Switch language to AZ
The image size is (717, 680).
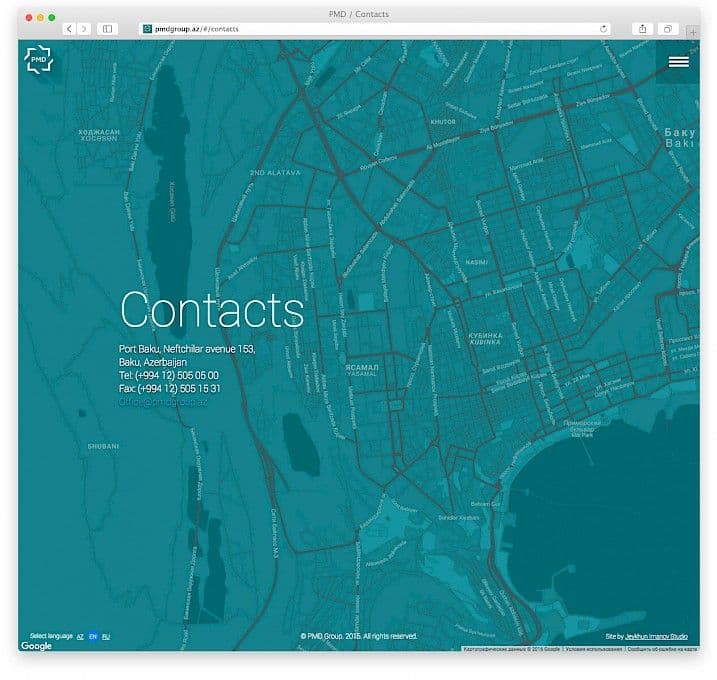coord(80,637)
